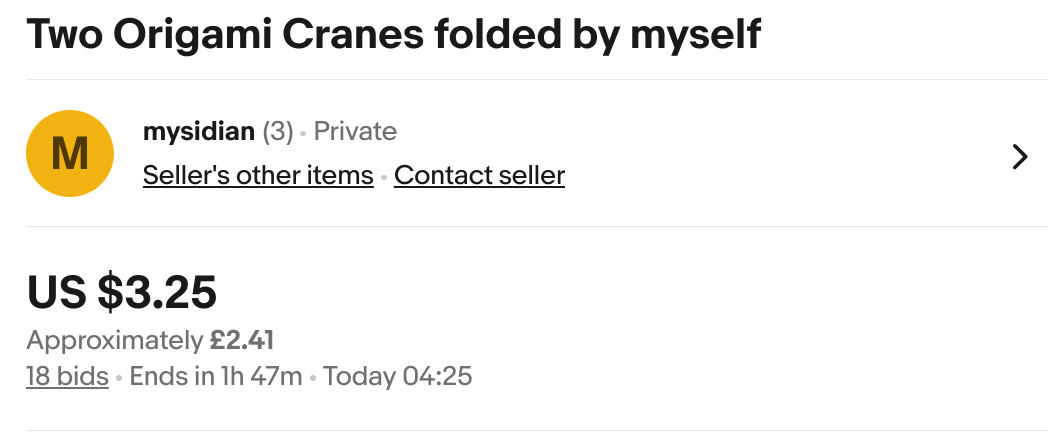
Task: Click the seller feedback score (3)
Action: coord(278,131)
